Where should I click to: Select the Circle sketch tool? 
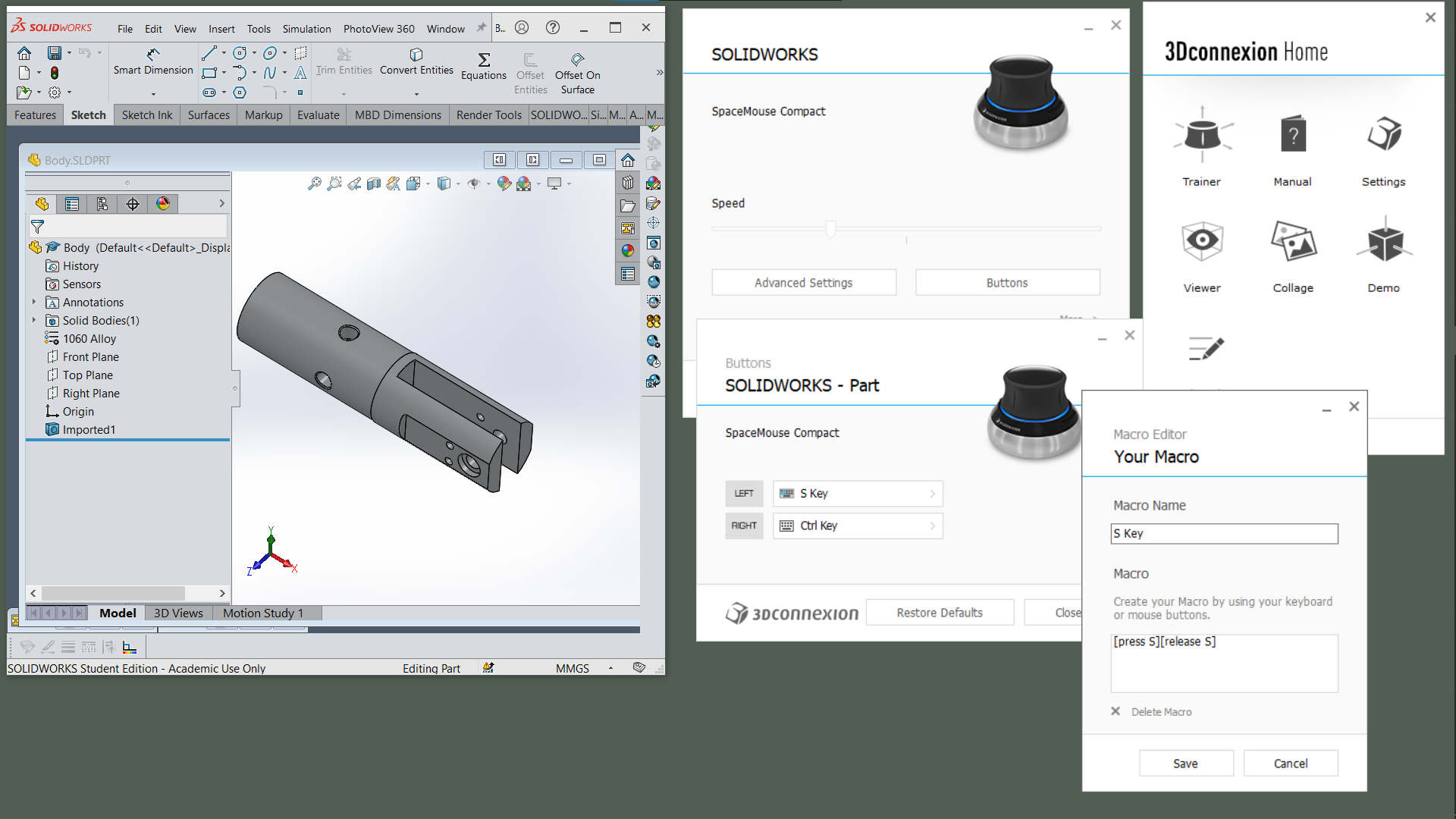[240, 53]
